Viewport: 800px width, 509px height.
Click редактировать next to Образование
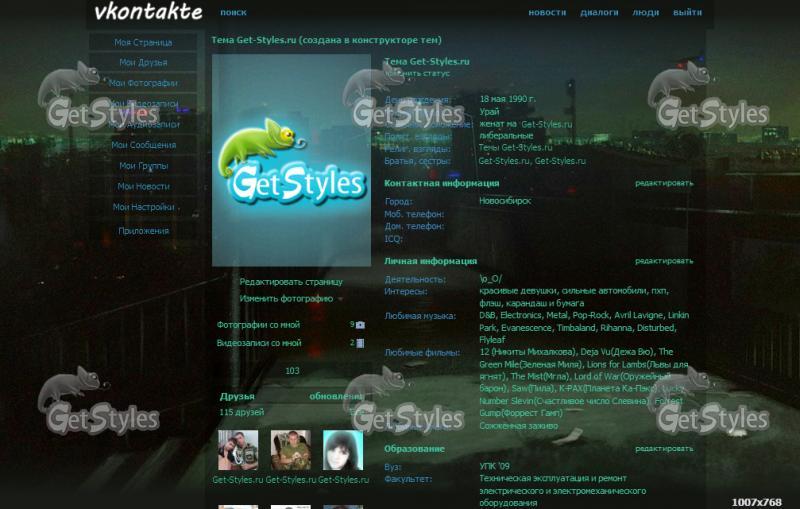click(664, 448)
